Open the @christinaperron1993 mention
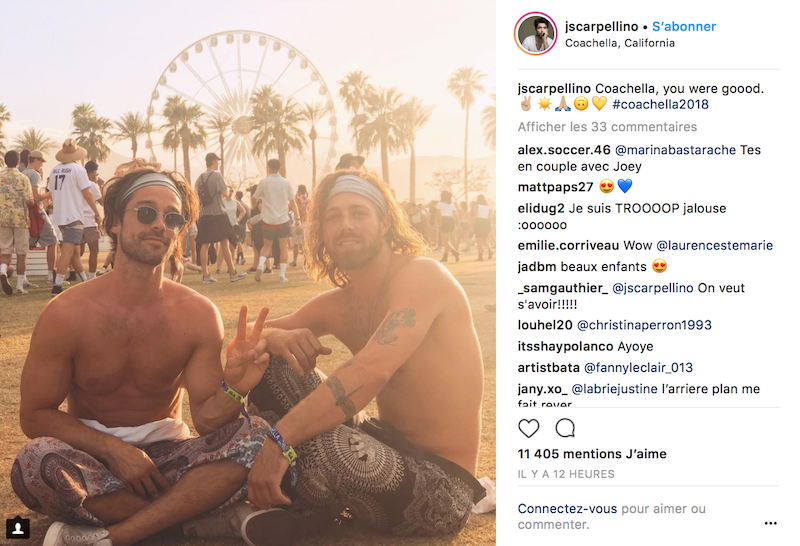The image size is (800, 546). [x=644, y=325]
